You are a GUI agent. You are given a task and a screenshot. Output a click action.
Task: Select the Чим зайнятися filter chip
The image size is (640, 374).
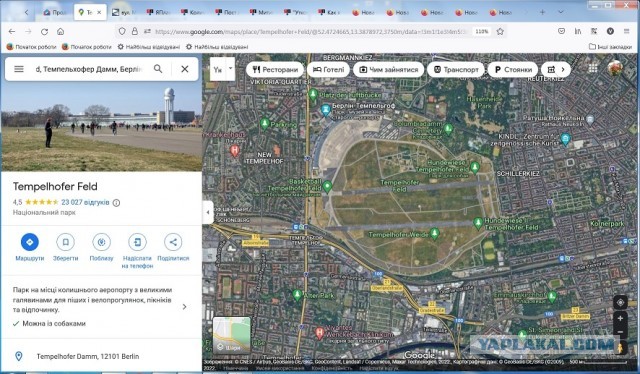click(389, 69)
